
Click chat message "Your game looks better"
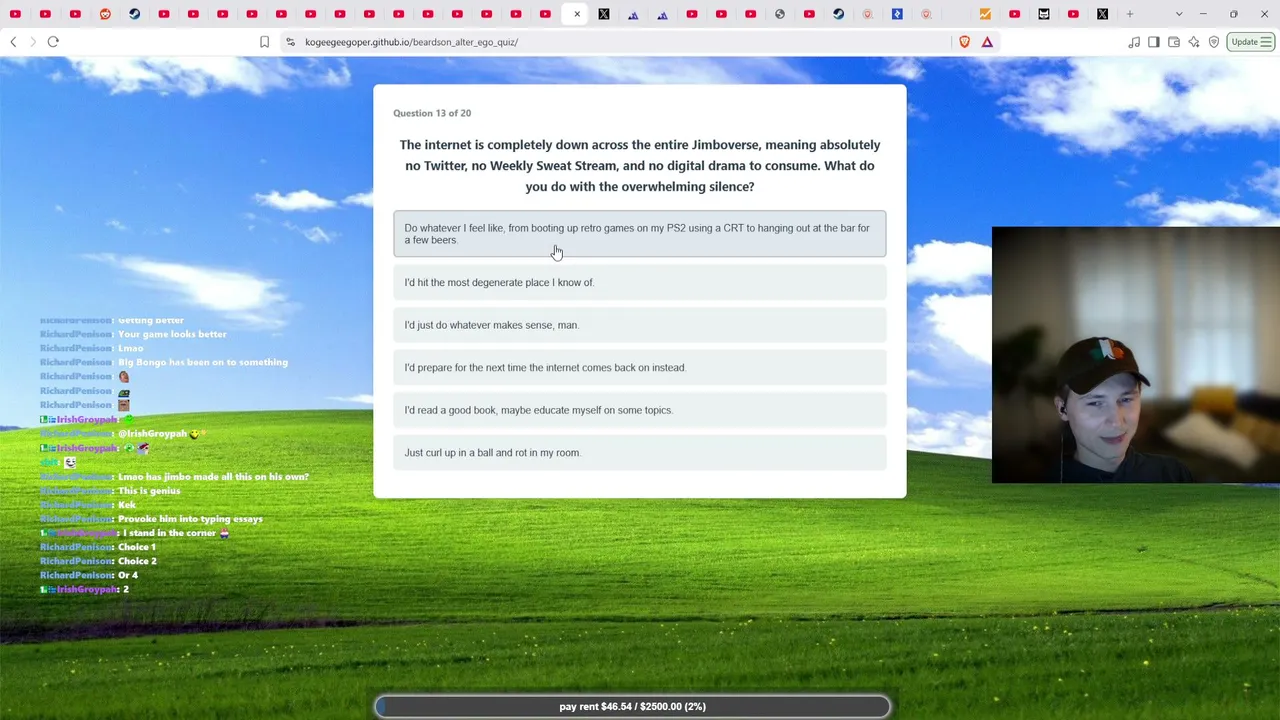[172, 334]
